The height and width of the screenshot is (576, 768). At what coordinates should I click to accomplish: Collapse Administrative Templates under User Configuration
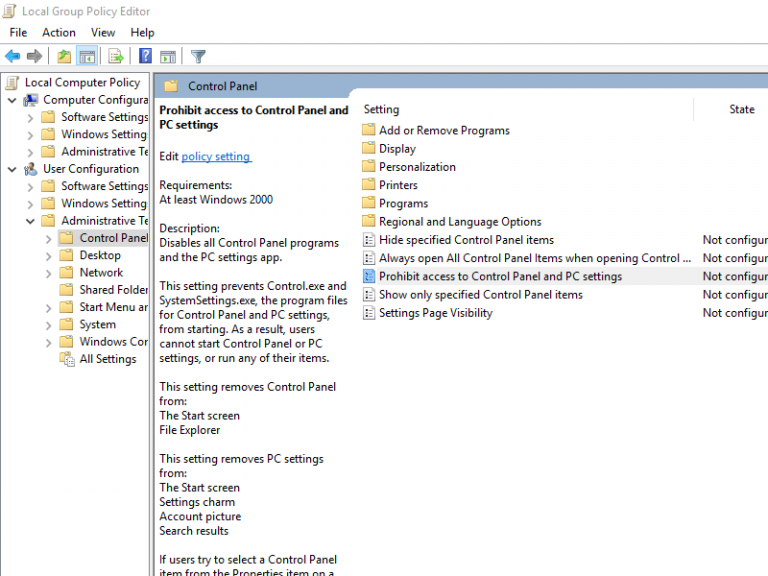tap(30, 221)
